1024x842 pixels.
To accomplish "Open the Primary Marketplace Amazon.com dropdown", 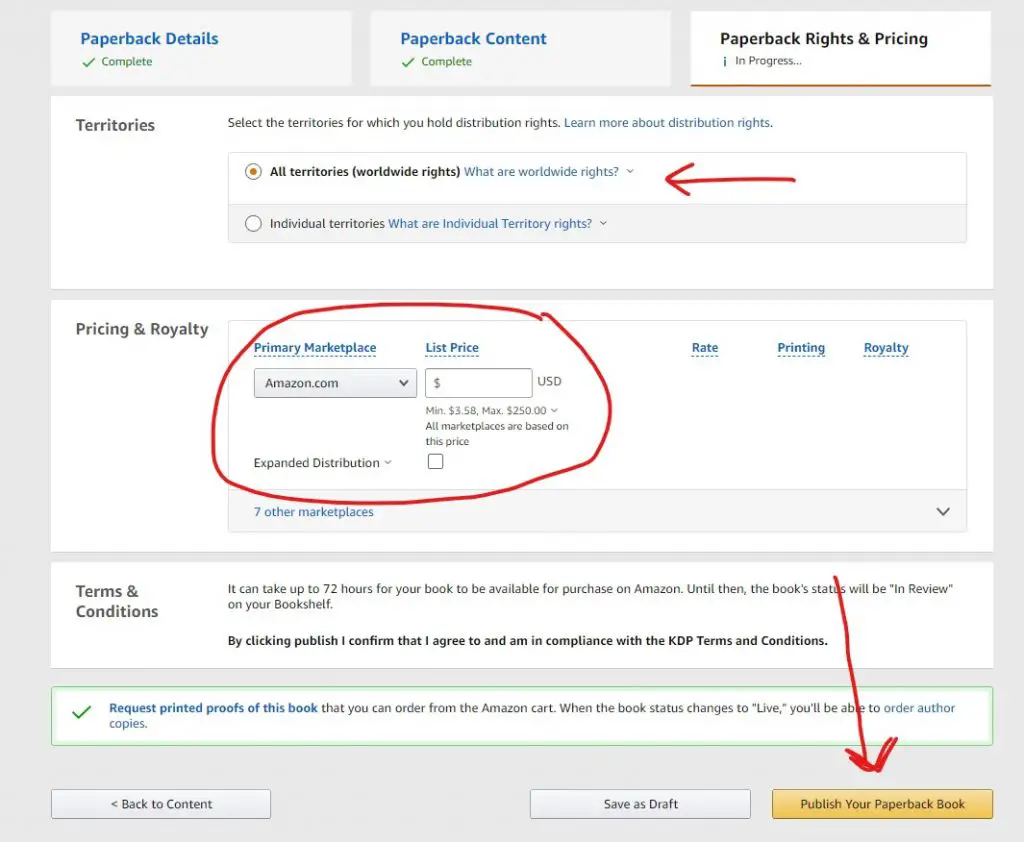I will [x=335, y=383].
